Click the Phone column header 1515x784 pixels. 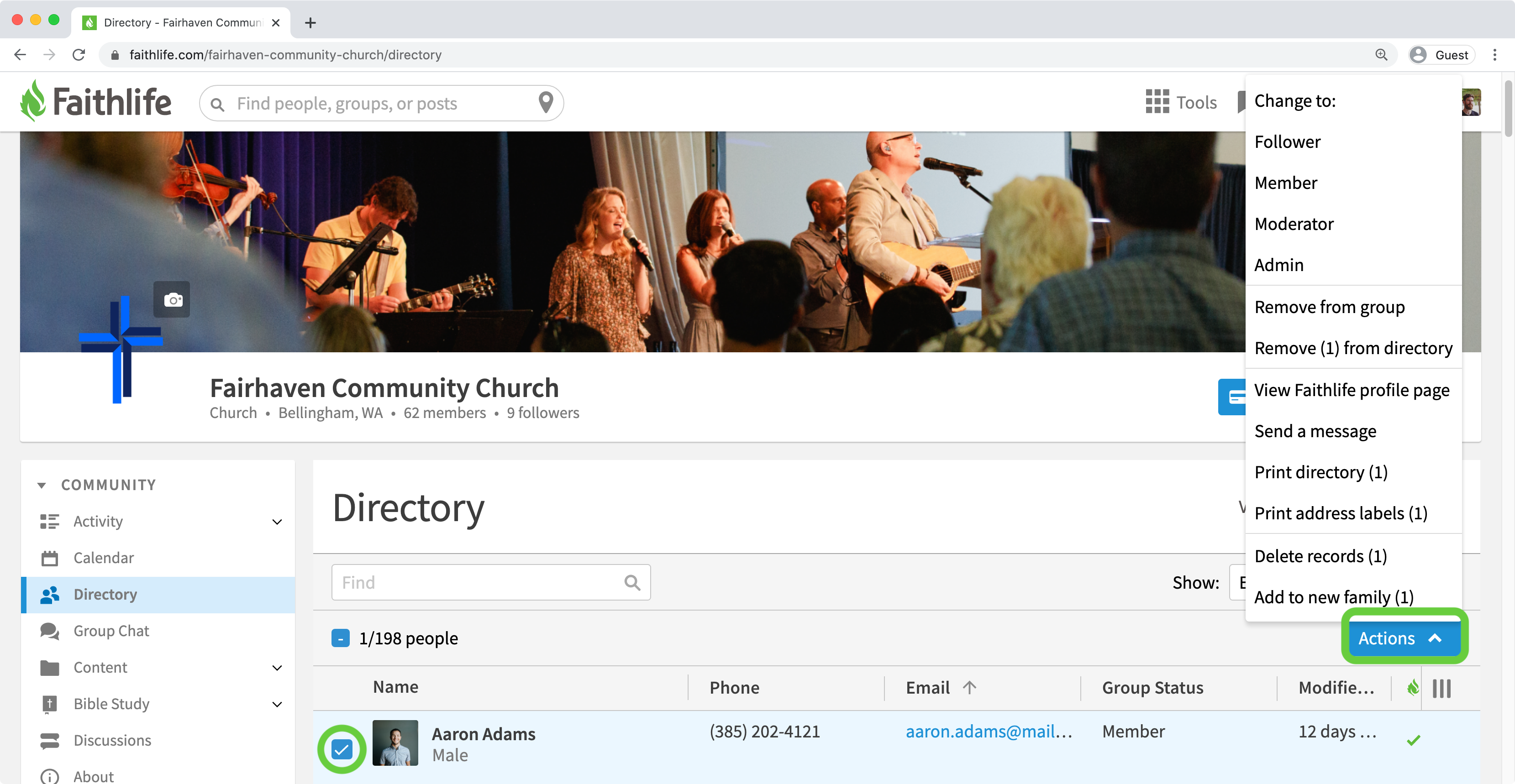(734, 688)
